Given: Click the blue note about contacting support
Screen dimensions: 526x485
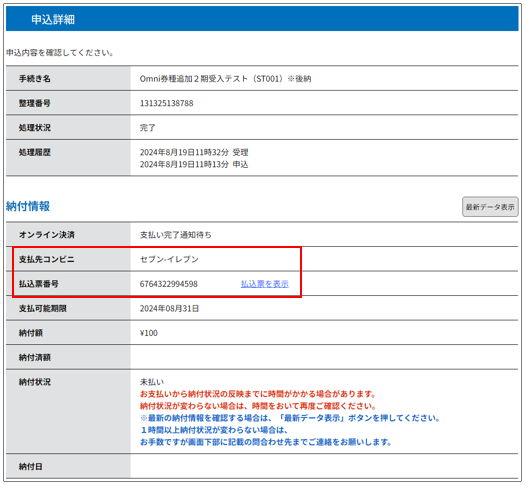Looking at the screenshot, I should click(266, 436).
